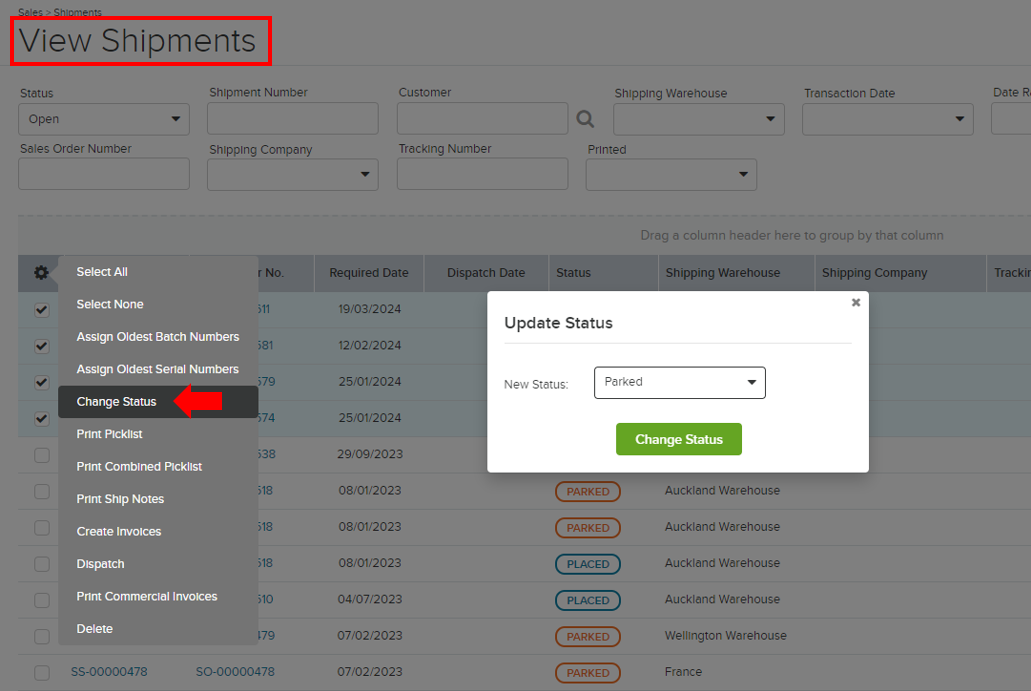Uncheck the first selected shipment row
Screen dimensions: 1031x691
40,309
